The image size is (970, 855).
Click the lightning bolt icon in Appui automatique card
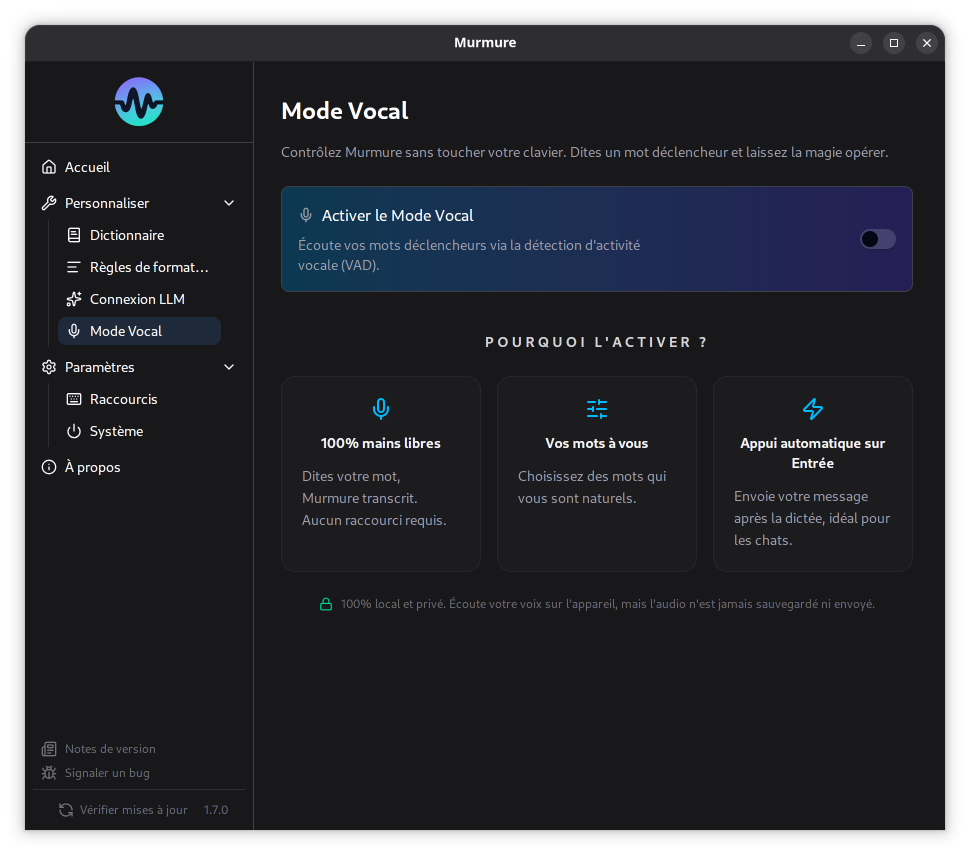tap(813, 408)
